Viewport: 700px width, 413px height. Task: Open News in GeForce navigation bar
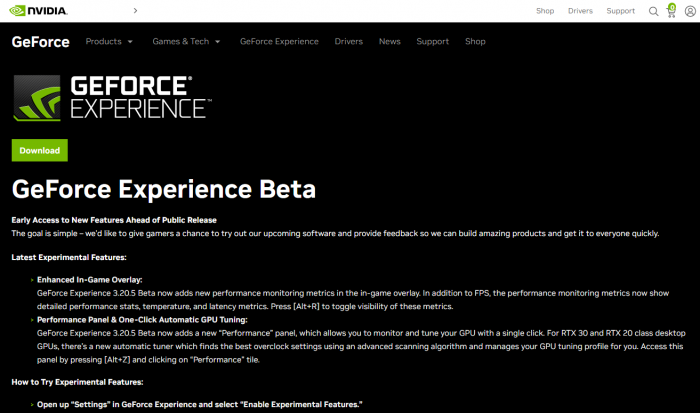(x=390, y=42)
